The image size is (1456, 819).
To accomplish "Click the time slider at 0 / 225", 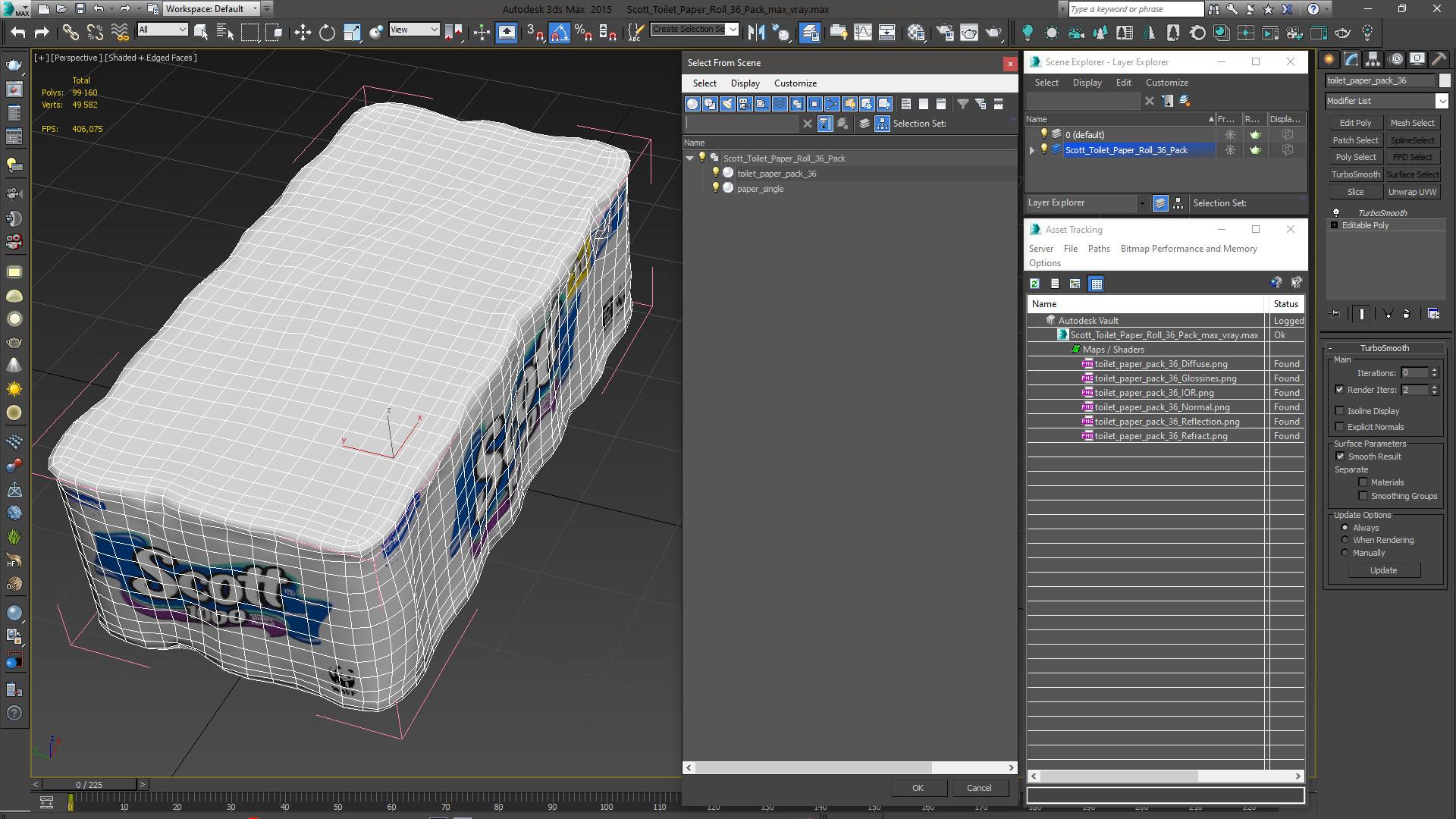I will [x=89, y=785].
